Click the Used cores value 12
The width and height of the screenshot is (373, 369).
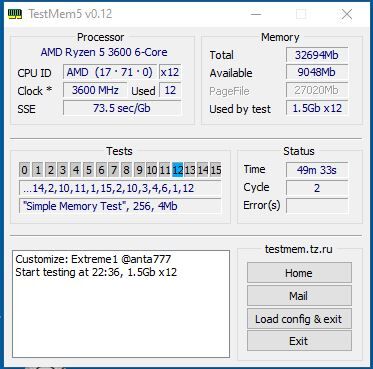tap(170, 90)
